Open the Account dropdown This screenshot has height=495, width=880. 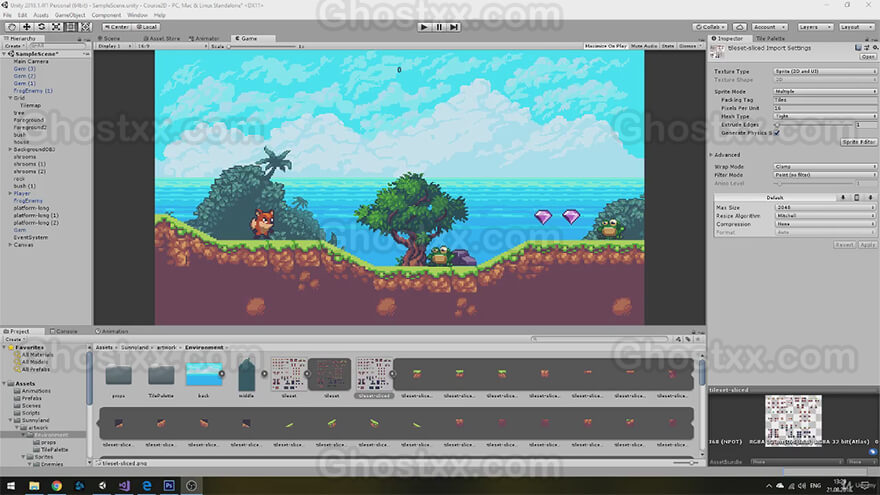(769, 27)
